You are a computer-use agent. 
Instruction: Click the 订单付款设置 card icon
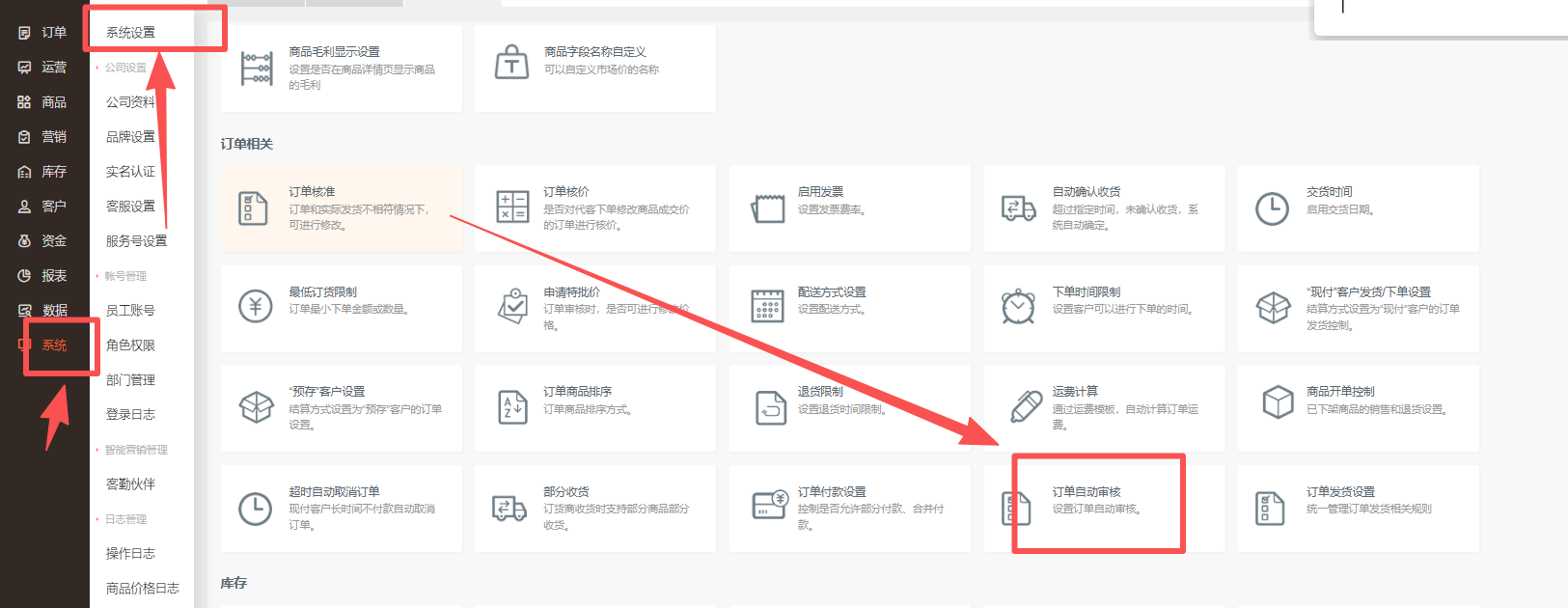[771, 505]
